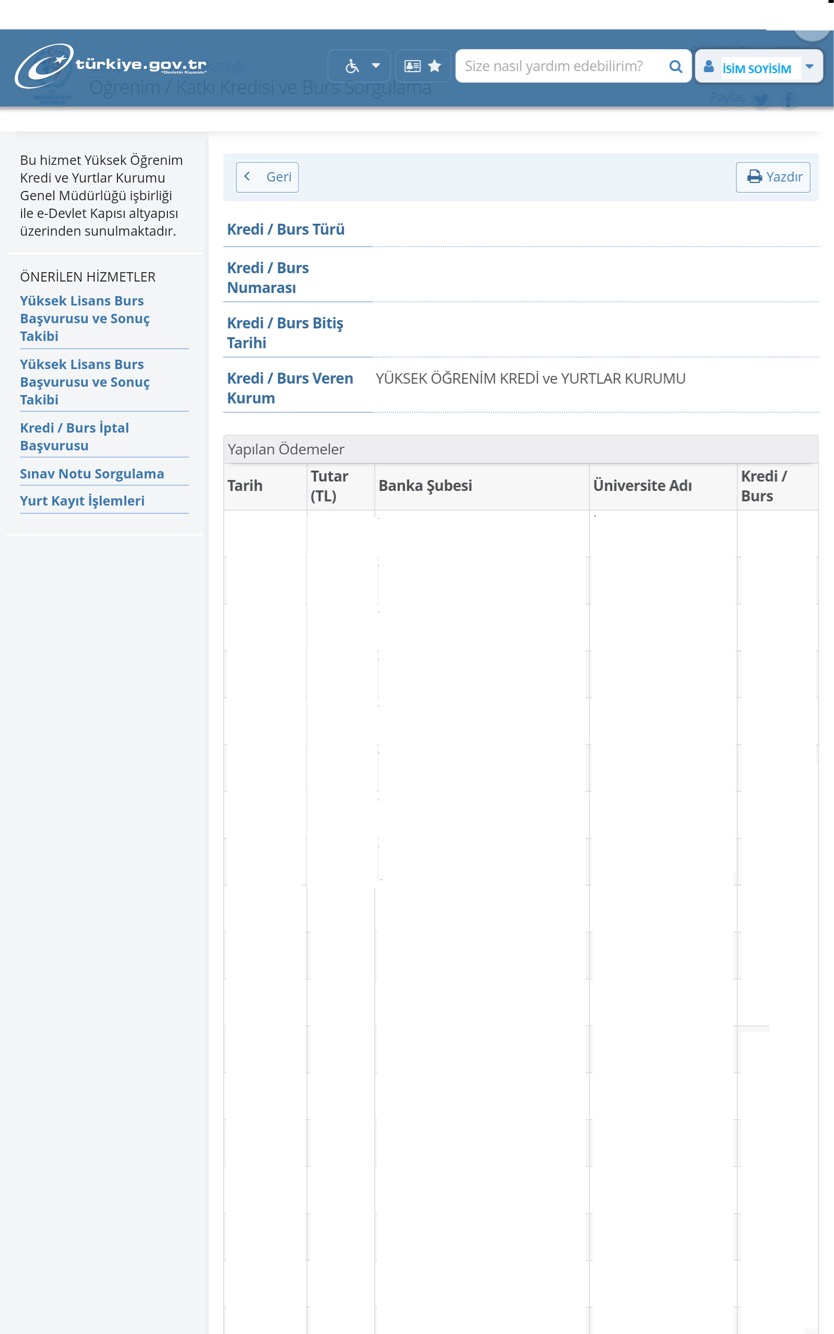Click the search magnifier icon
Image resolution: width=834 pixels, height=1334 pixels.
[x=676, y=66]
